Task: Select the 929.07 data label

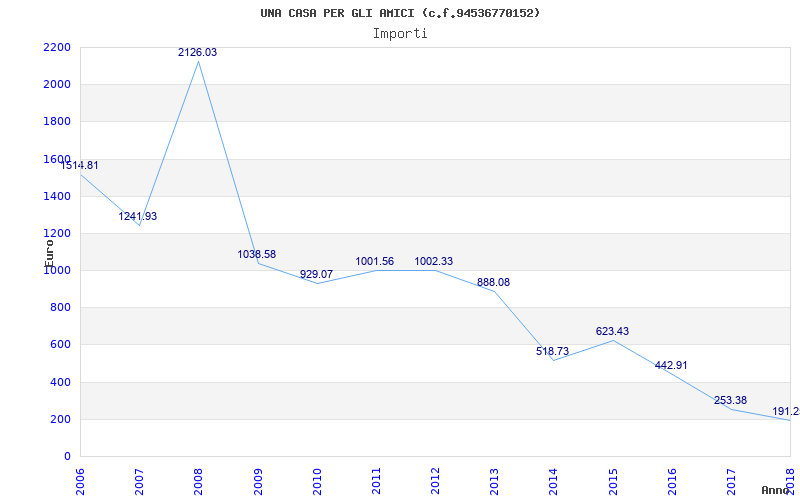Action: coord(316,274)
